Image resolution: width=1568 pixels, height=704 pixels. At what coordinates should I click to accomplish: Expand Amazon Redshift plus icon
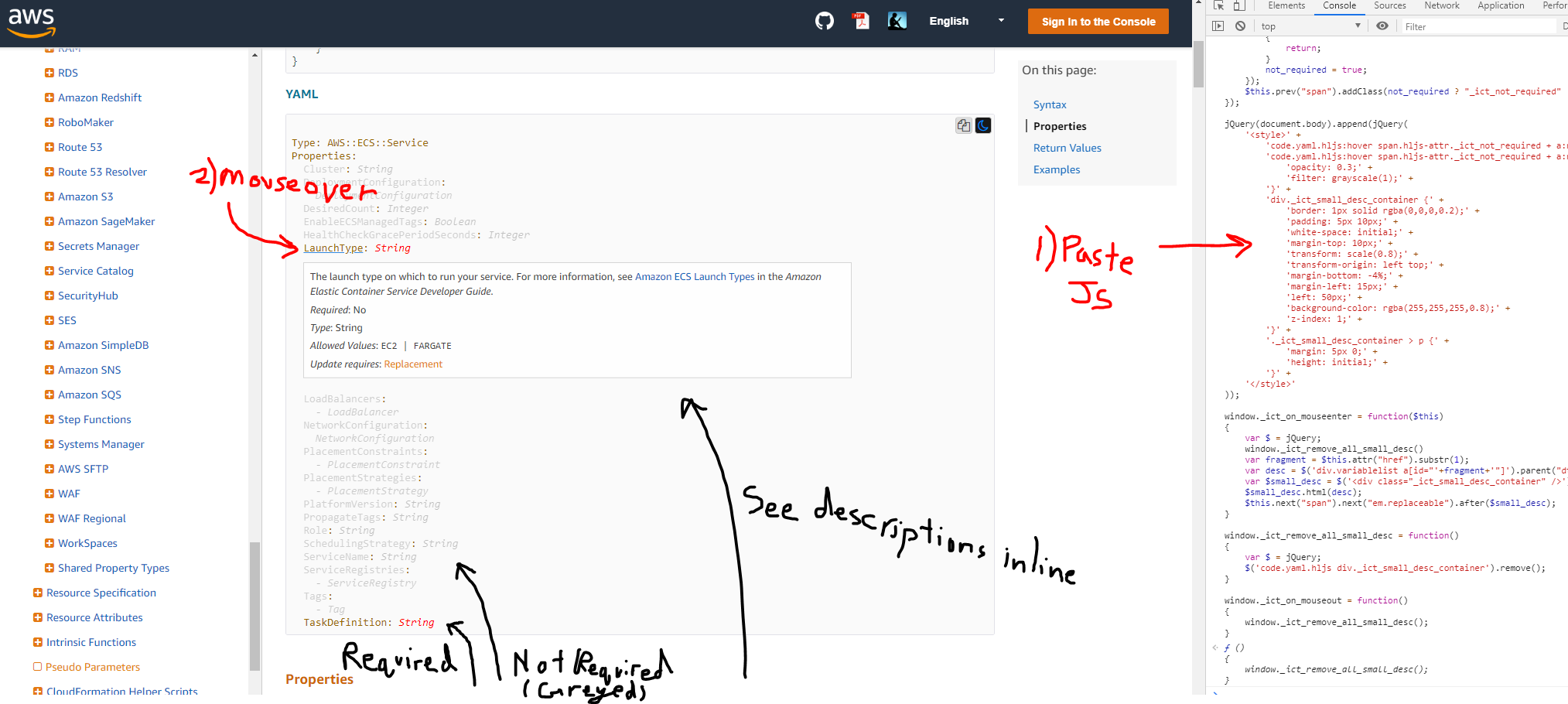(x=50, y=97)
